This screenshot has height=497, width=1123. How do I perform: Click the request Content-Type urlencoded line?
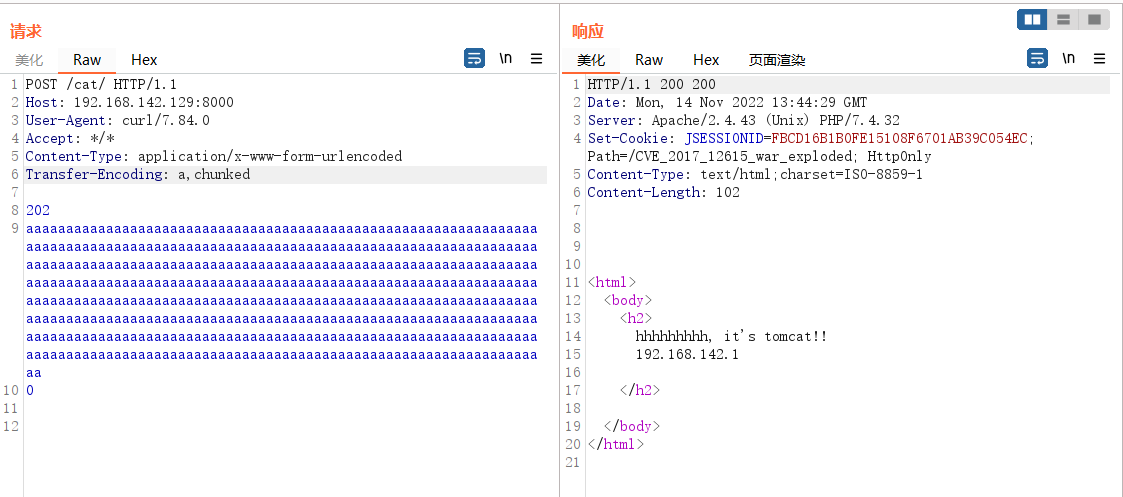(214, 156)
